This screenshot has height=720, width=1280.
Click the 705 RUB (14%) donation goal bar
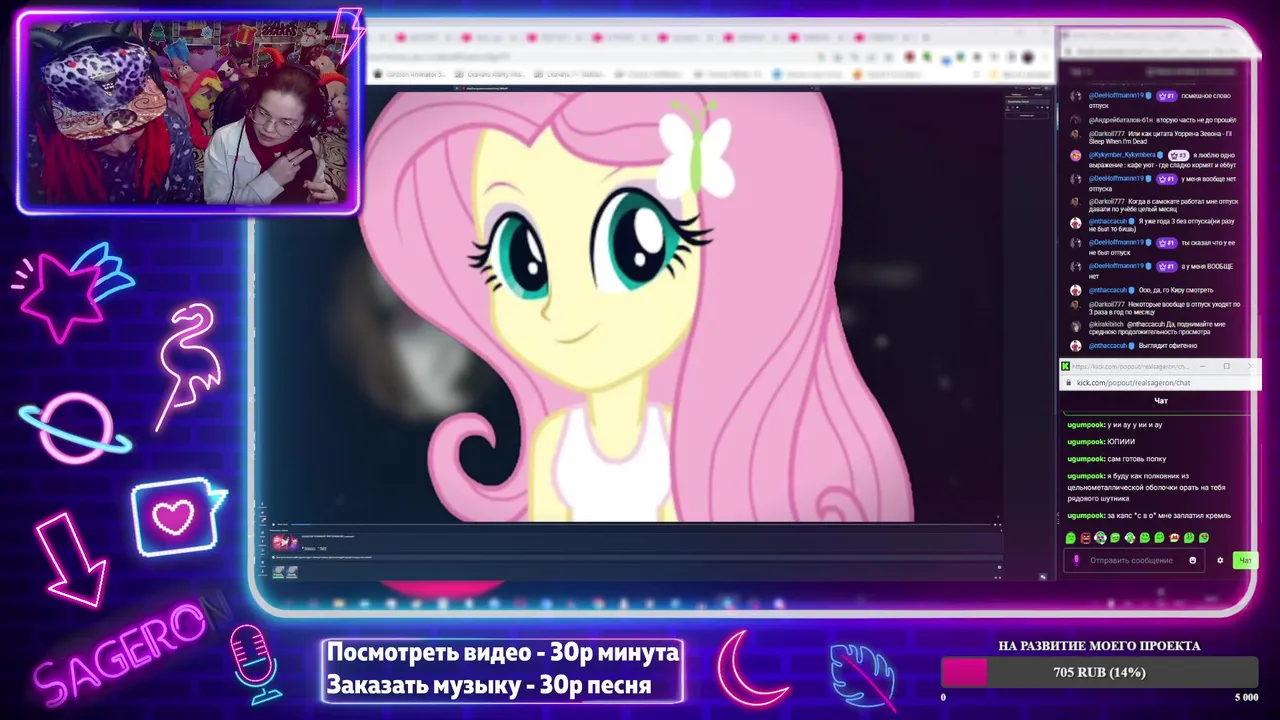[1099, 672]
